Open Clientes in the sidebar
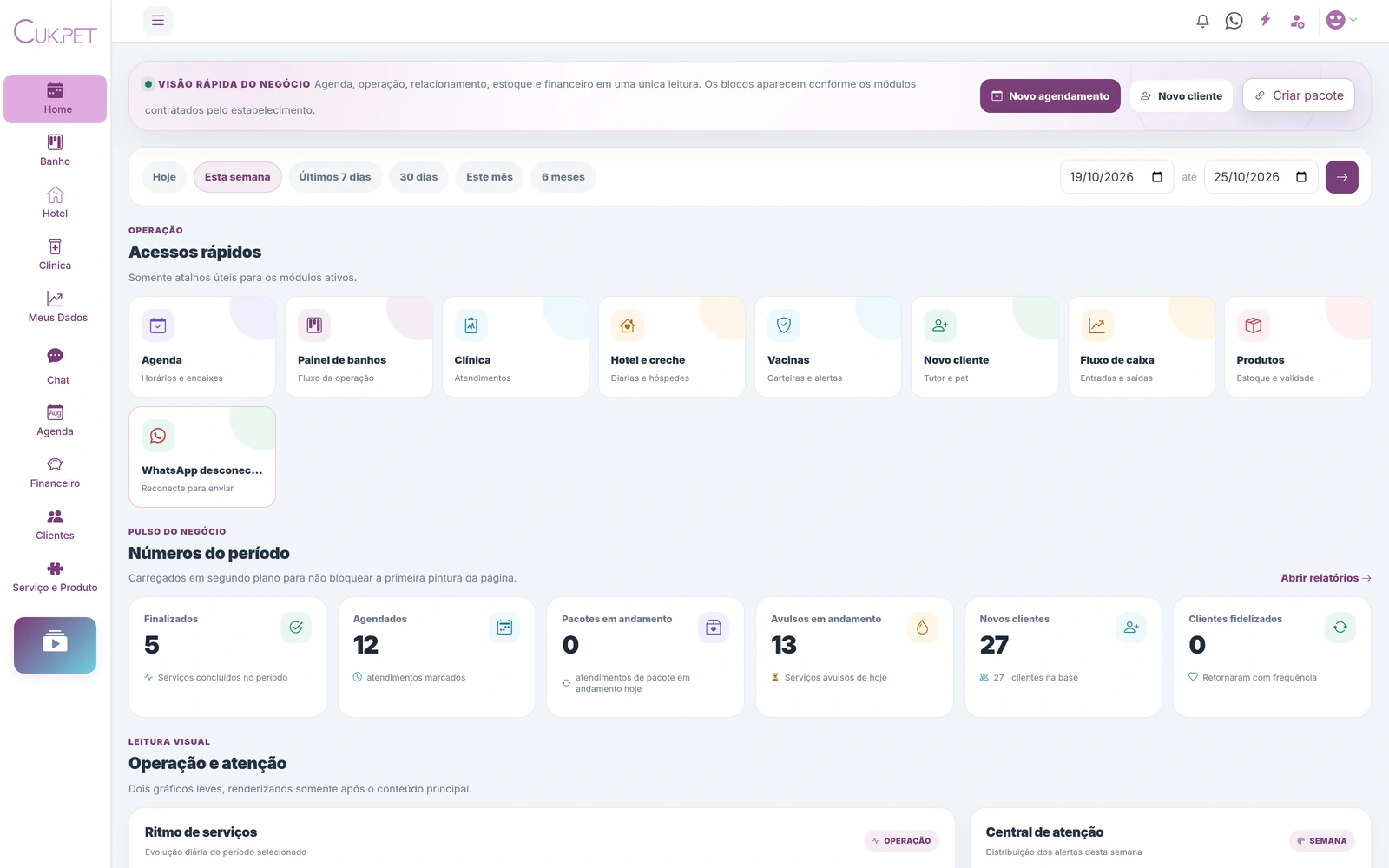This screenshot has width=1389, height=868. pyautogui.click(x=55, y=524)
